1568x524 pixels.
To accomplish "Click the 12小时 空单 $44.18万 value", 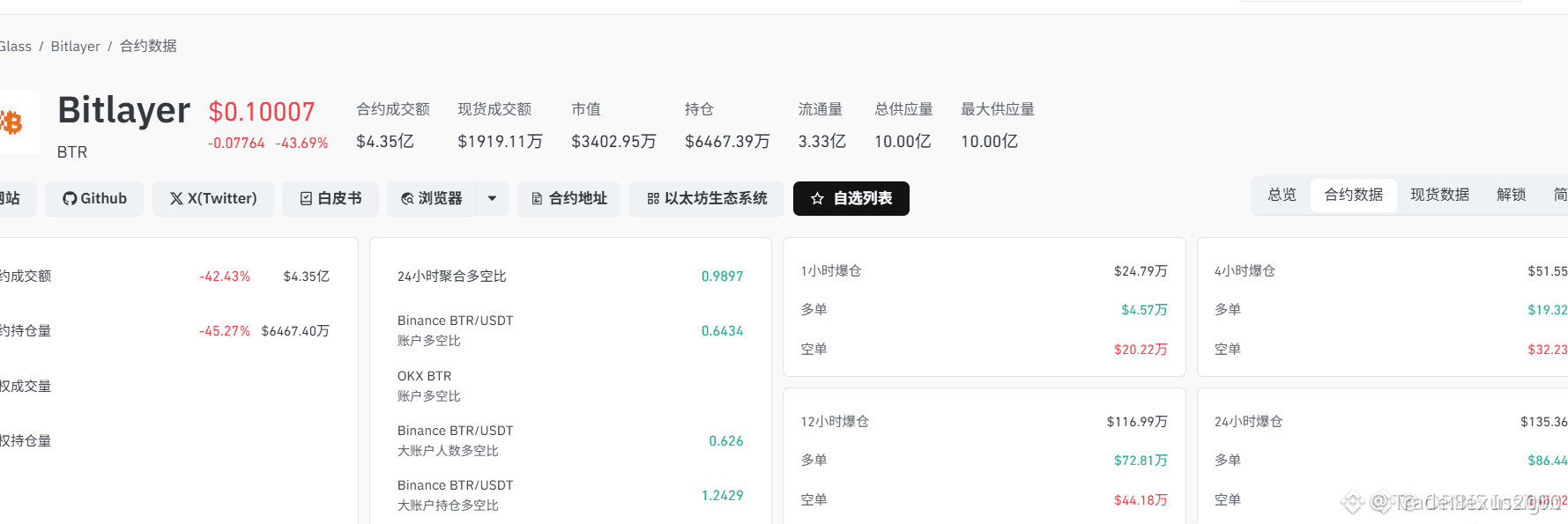I will (1141, 500).
